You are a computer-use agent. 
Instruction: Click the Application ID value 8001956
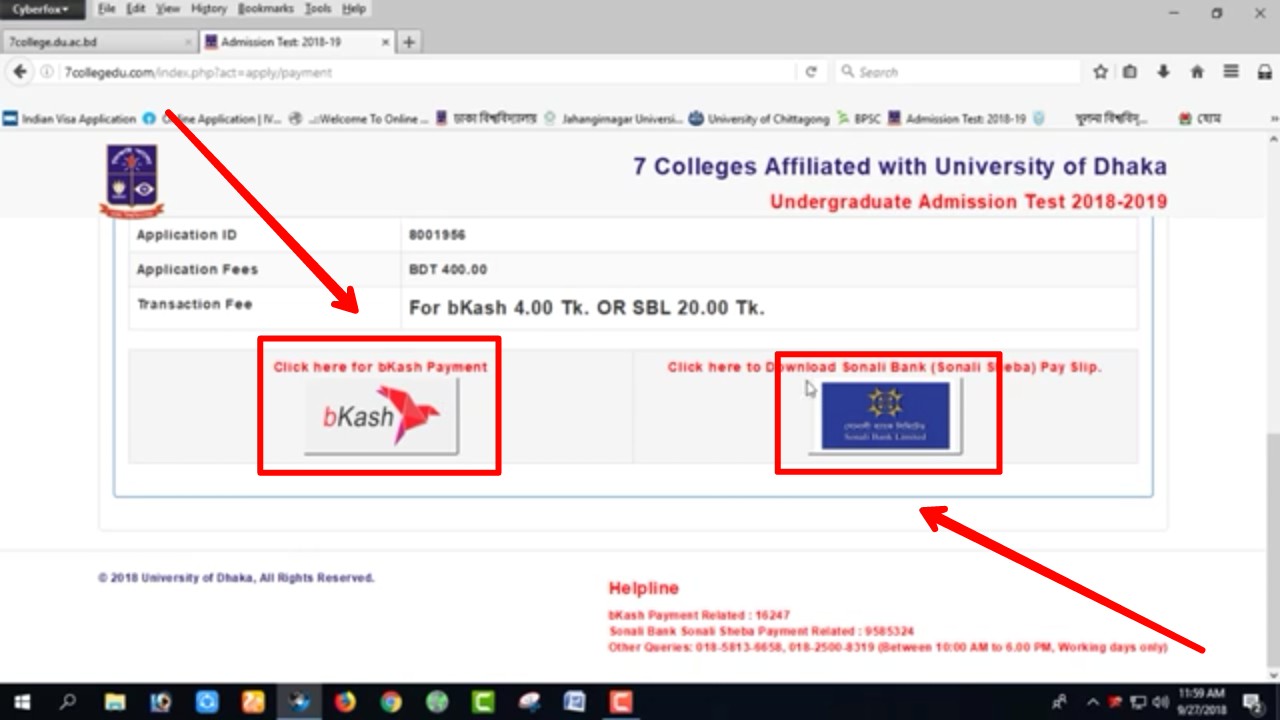tap(437, 235)
